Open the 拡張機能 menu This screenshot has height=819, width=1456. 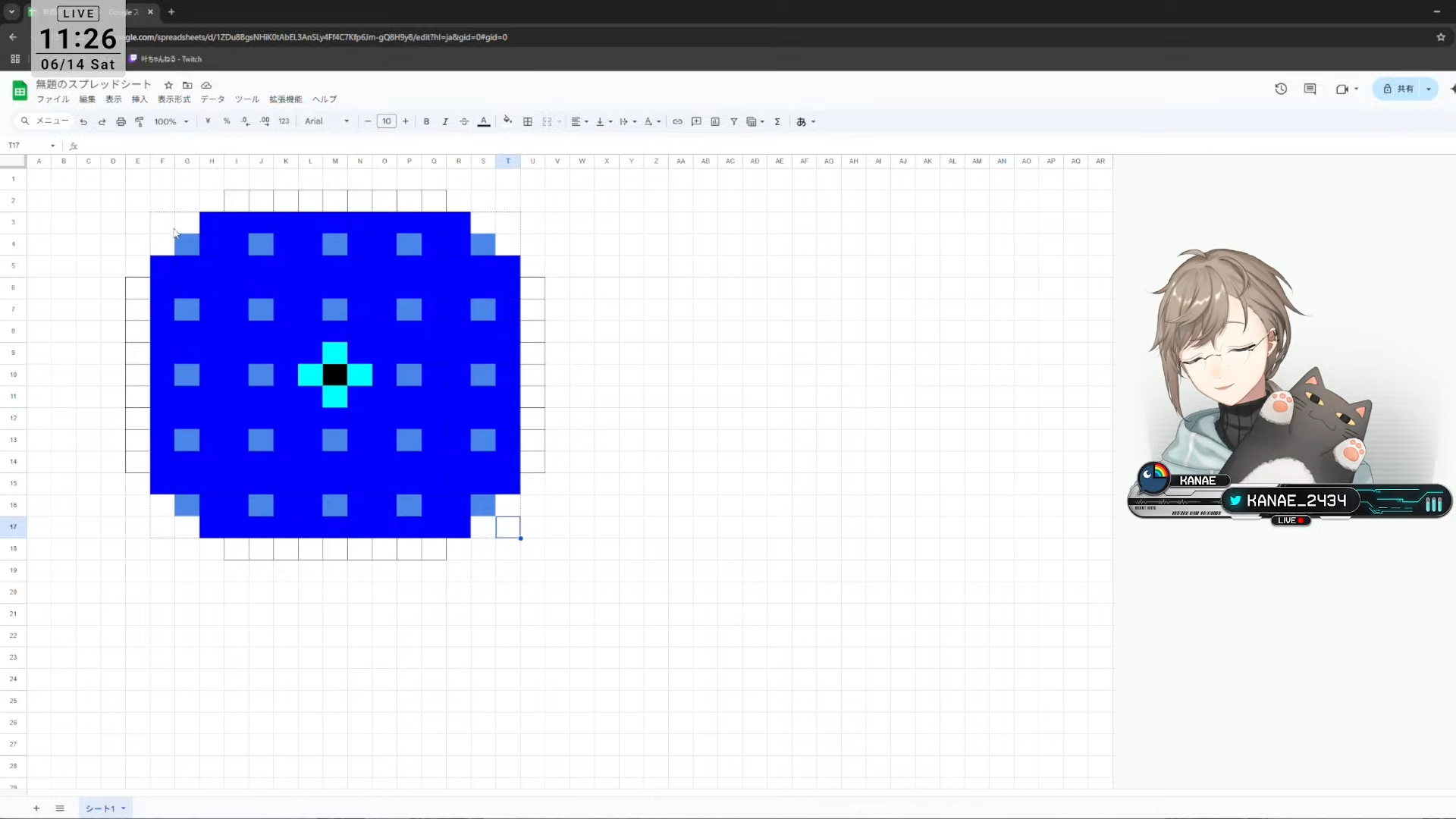pos(286,99)
